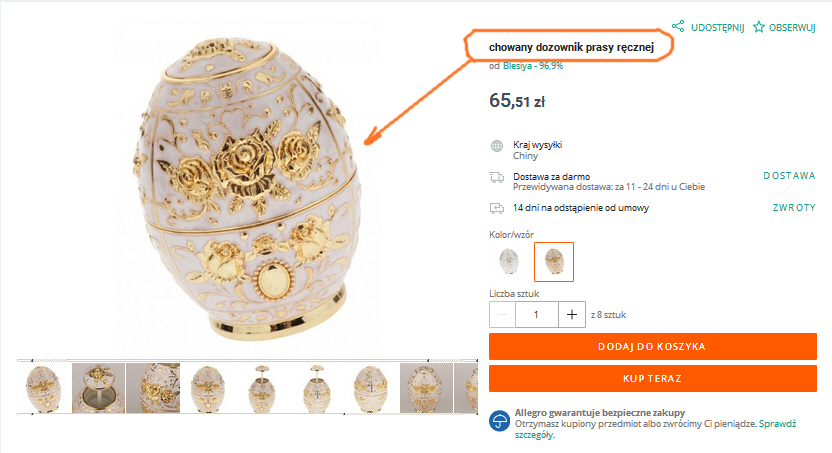Click the quantity input field
Screen dimensions: 832x453
(x=537, y=314)
